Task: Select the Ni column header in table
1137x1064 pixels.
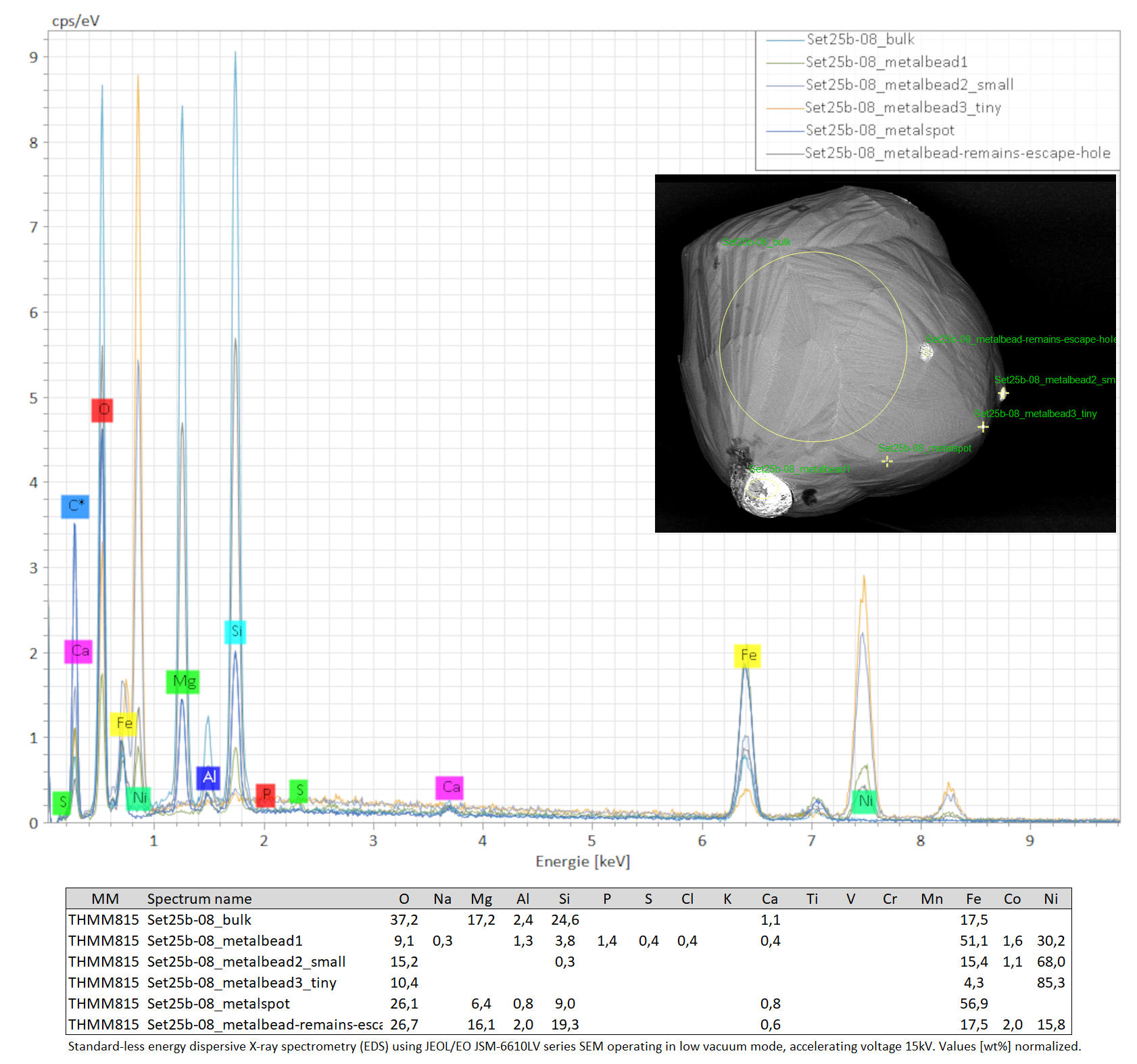Action: [1050, 898]
